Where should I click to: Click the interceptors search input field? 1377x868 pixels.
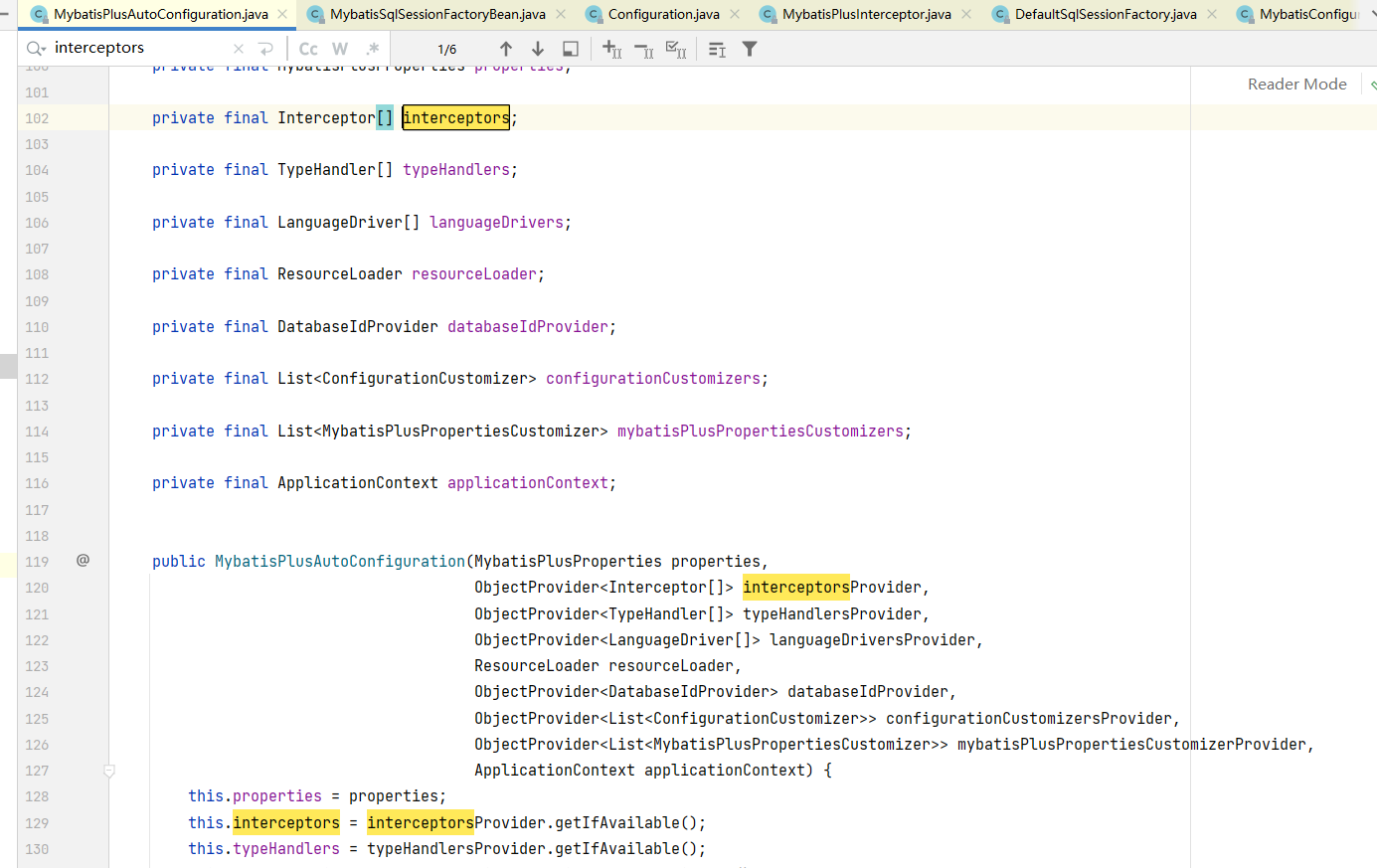(139, 48)
